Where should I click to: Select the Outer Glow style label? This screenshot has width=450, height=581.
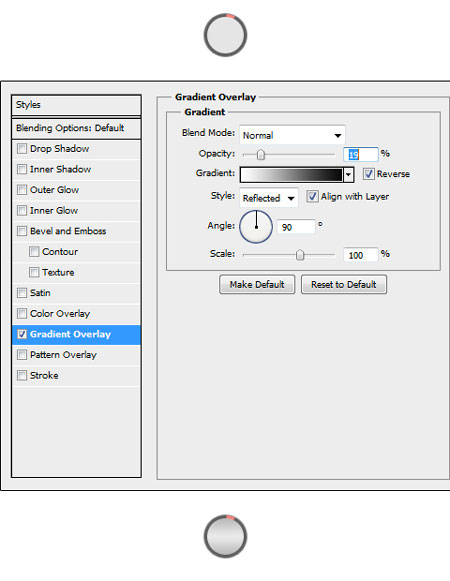point(54,190)
